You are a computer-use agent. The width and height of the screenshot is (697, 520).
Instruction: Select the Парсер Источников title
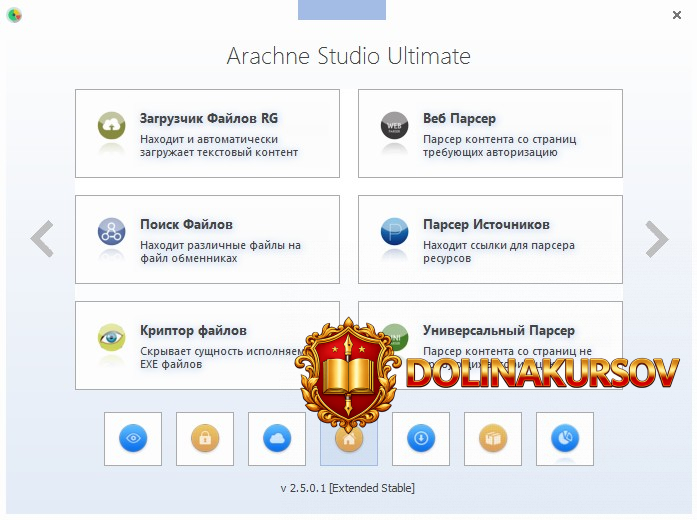(486, 224)
